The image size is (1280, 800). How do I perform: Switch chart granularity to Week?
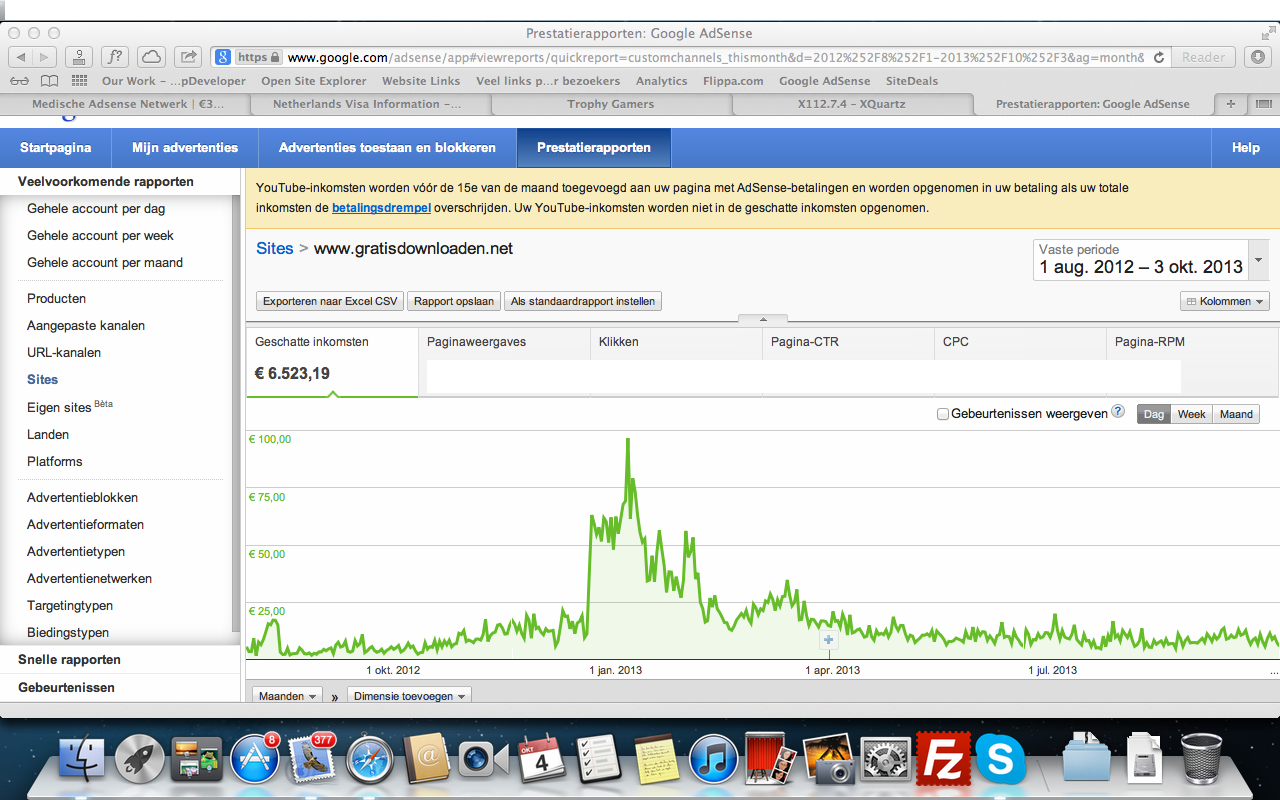1191,414
